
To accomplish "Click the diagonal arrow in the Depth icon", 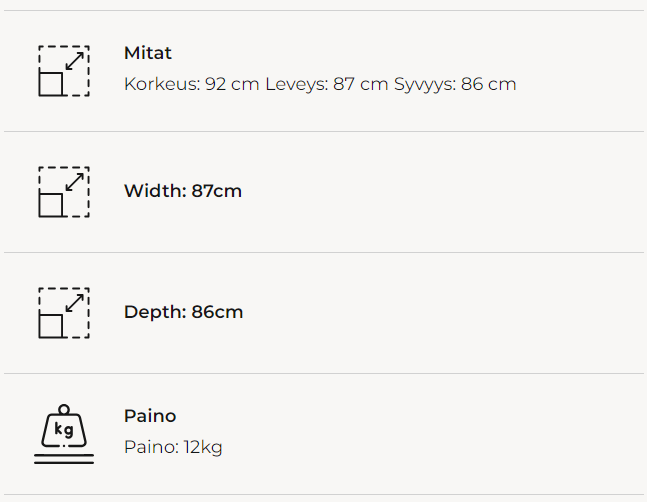I will [x=74, y=302].
